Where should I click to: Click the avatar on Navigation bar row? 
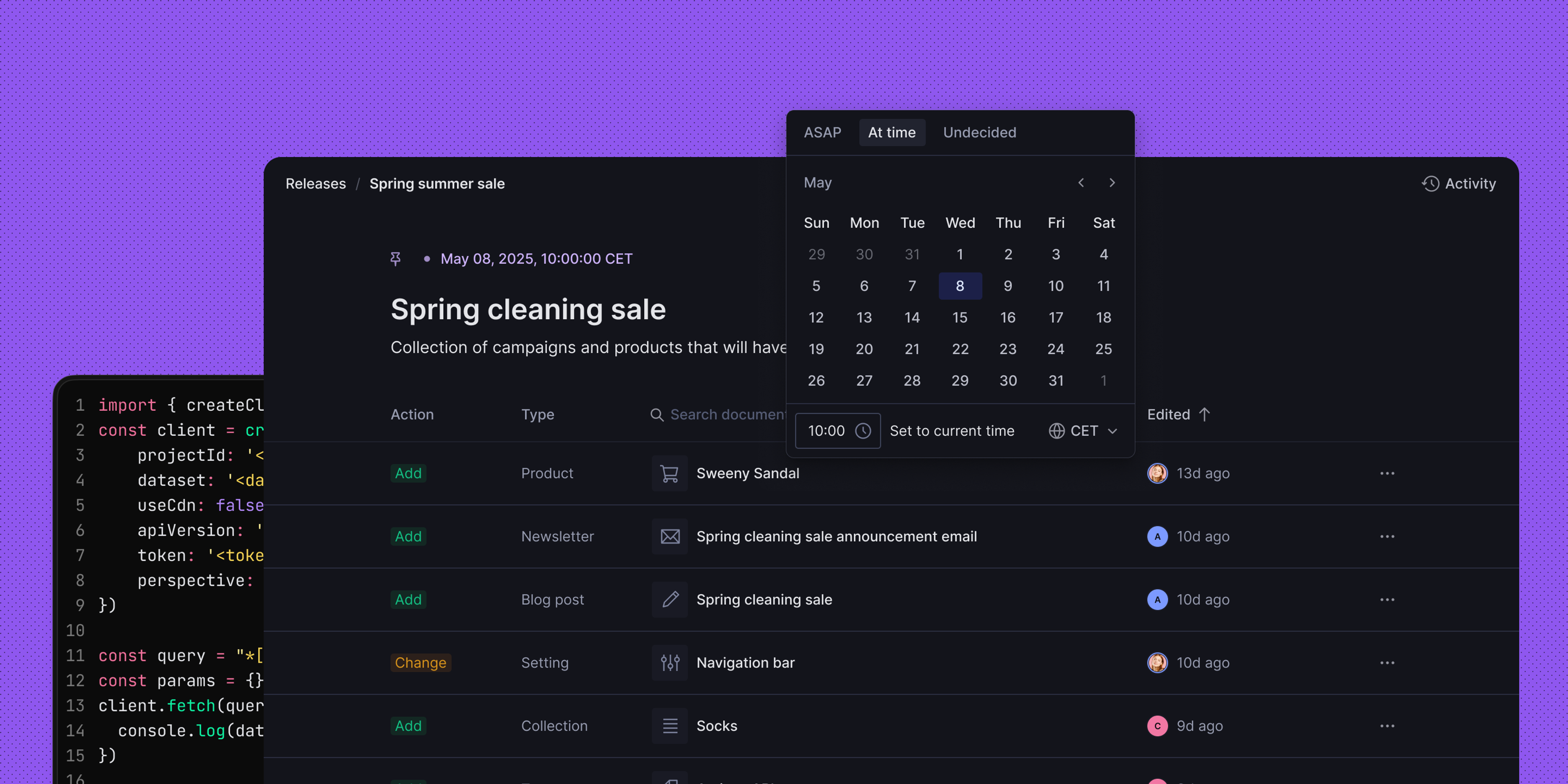coord(1157,662)
